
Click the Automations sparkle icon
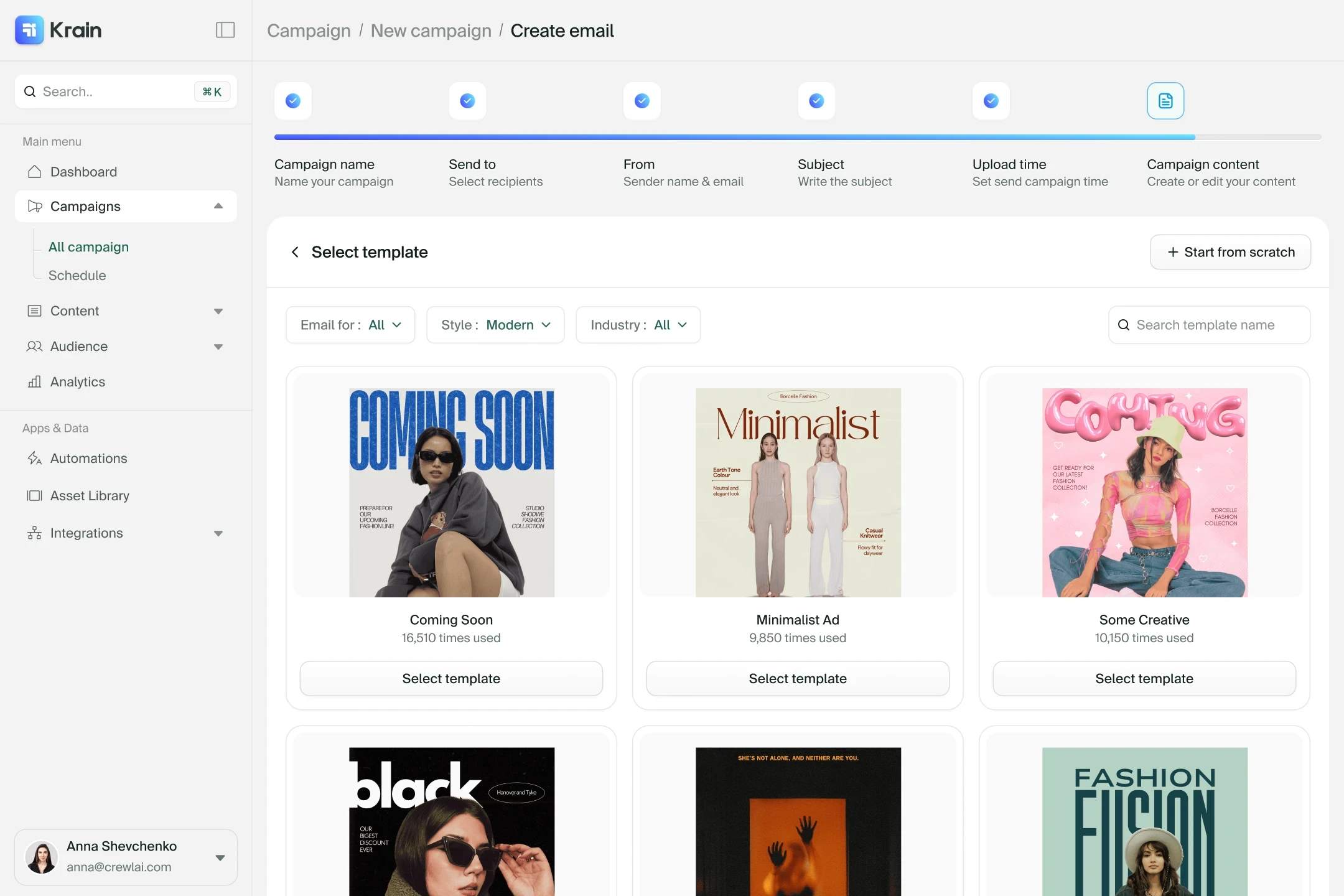tap(35, 458)
